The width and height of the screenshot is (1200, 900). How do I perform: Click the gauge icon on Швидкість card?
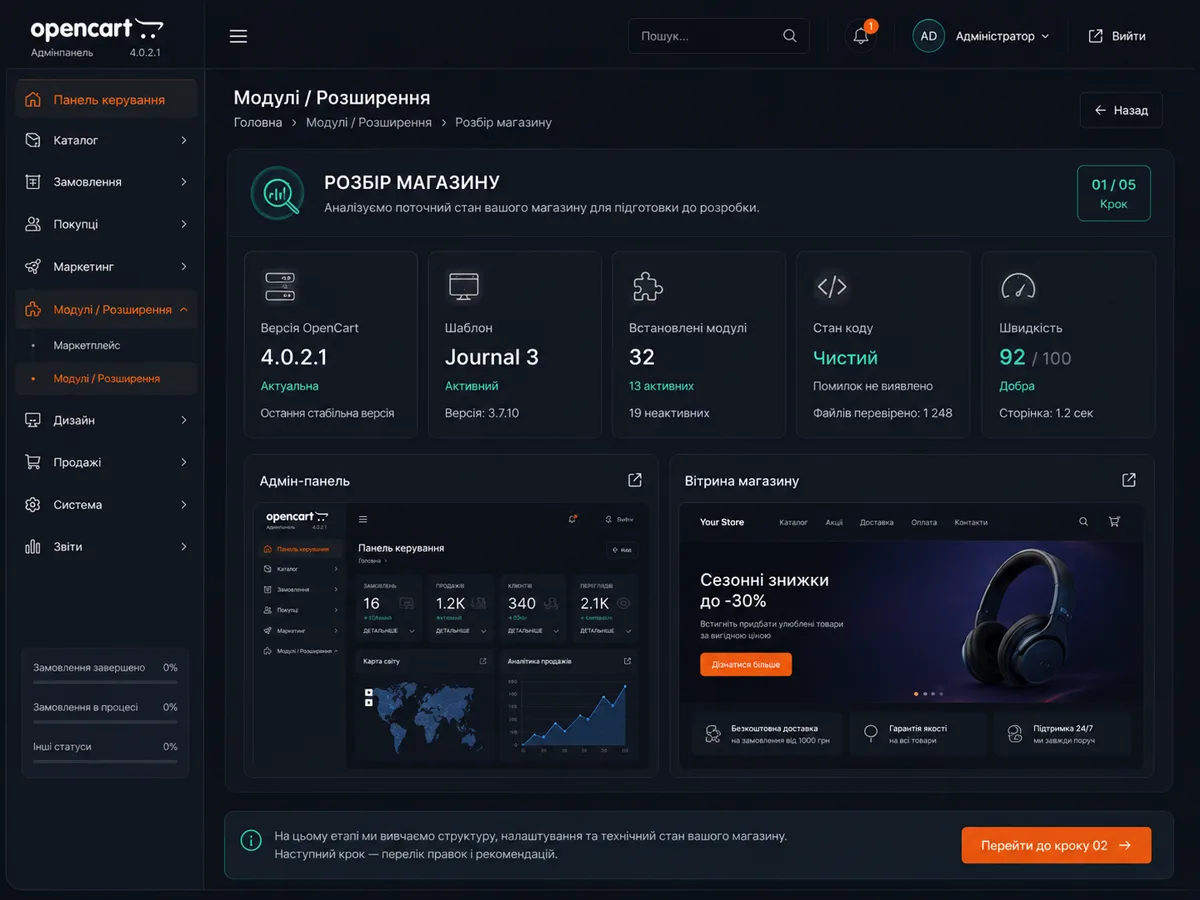coord(1017,287)
